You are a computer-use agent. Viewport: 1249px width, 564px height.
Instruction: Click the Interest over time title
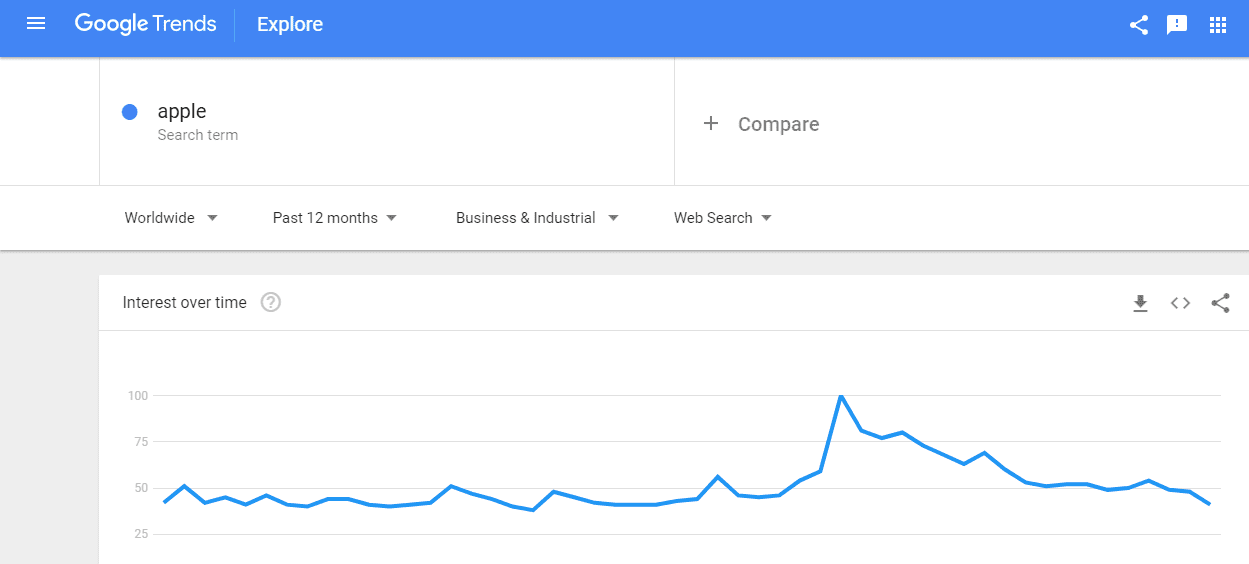click(184, 303)
